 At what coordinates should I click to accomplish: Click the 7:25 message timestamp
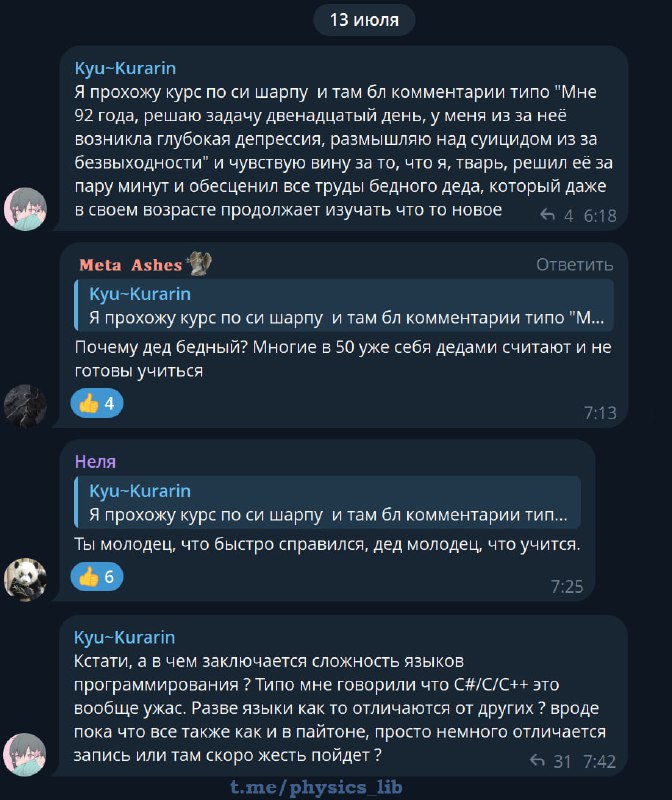[567, 586]
